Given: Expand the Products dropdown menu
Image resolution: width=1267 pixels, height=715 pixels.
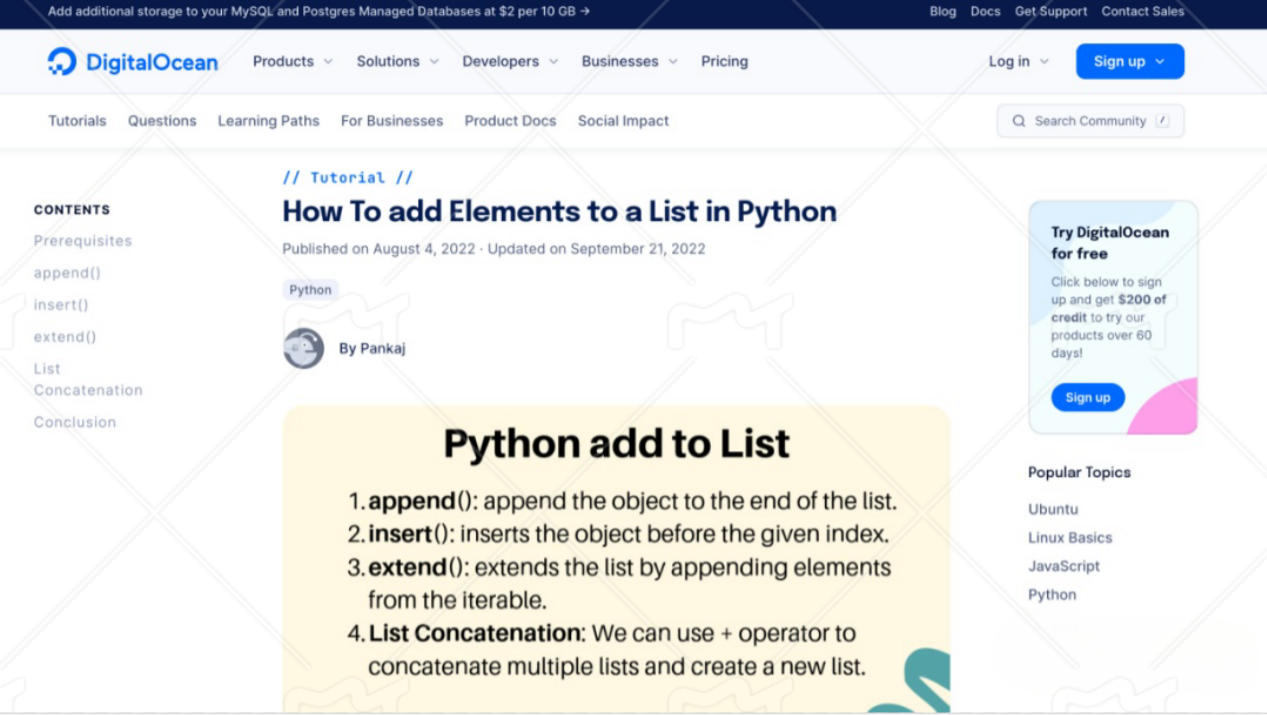Looking at the screenshot, I should [292, 61].
